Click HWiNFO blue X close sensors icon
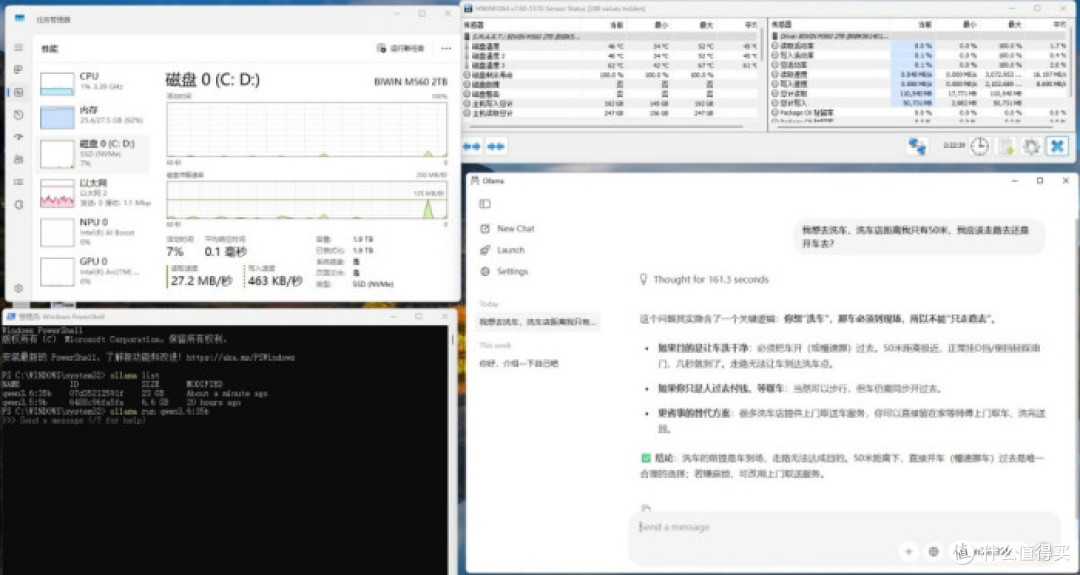 [x=1057, y=146]
